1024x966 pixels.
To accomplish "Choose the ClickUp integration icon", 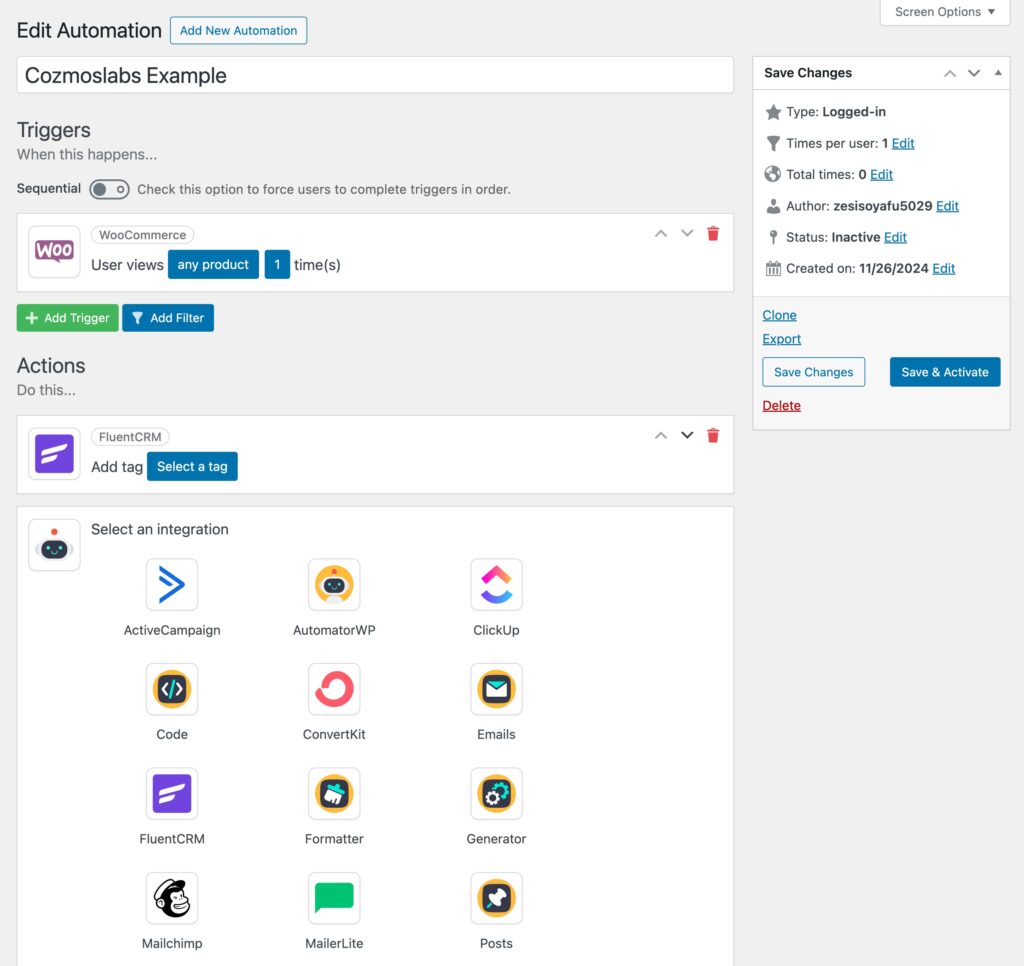I will pyautogui.click(x=496, y=585).
